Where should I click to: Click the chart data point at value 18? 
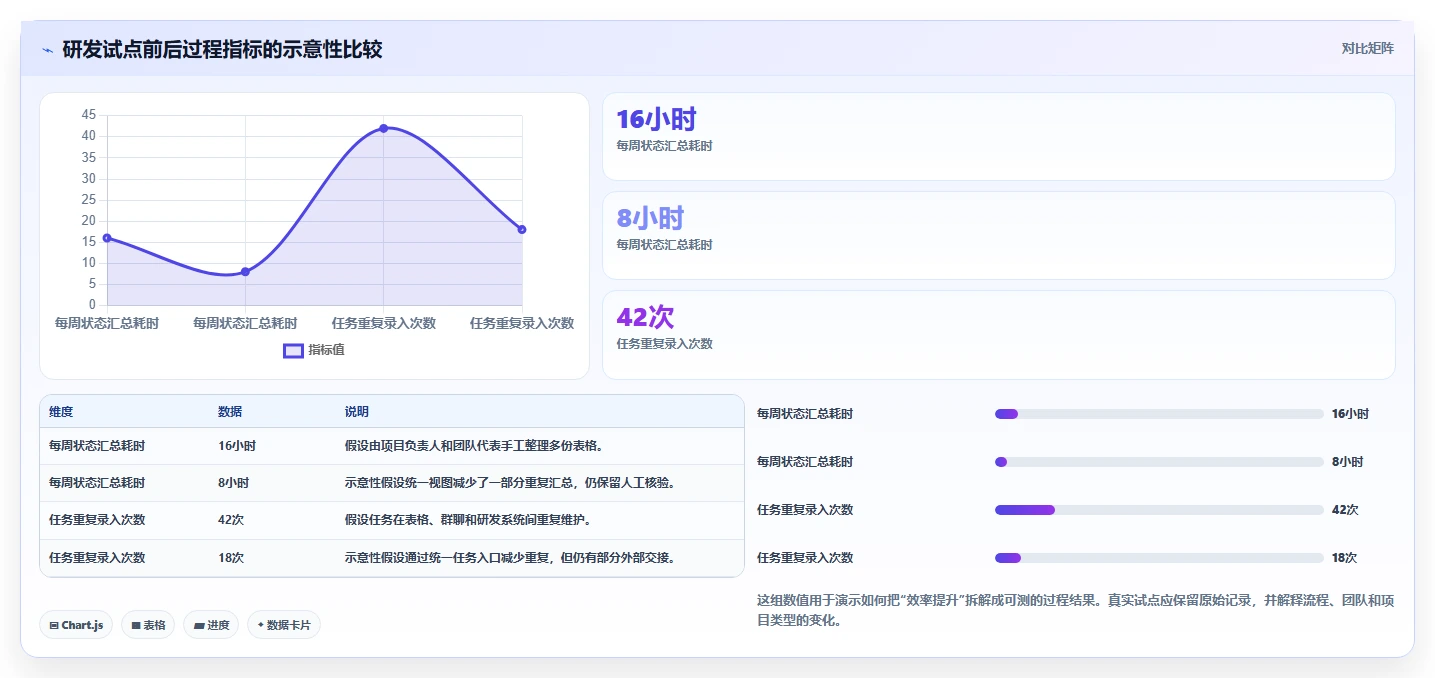522,230
